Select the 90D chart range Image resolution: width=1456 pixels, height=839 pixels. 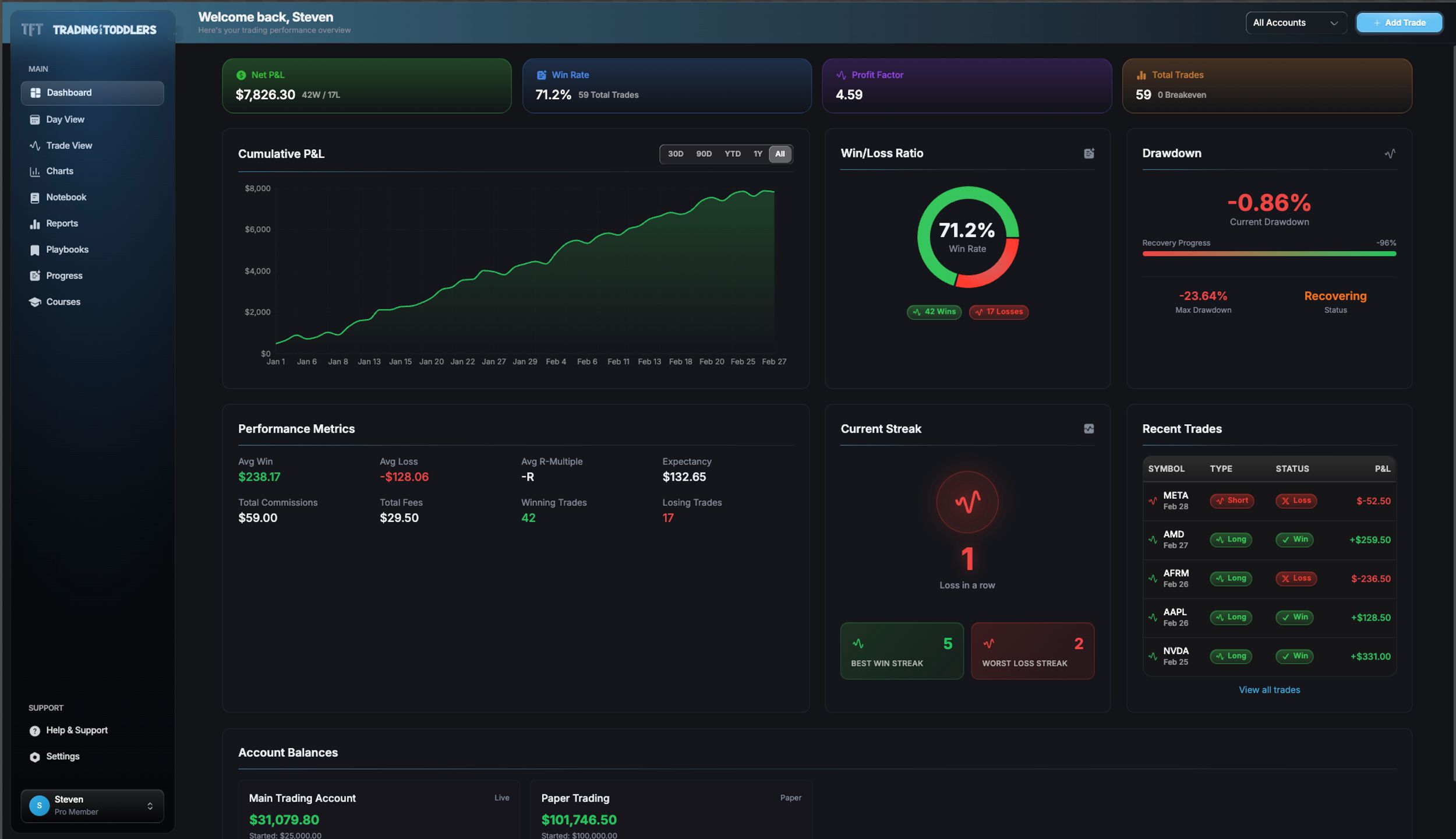(704, 154)
